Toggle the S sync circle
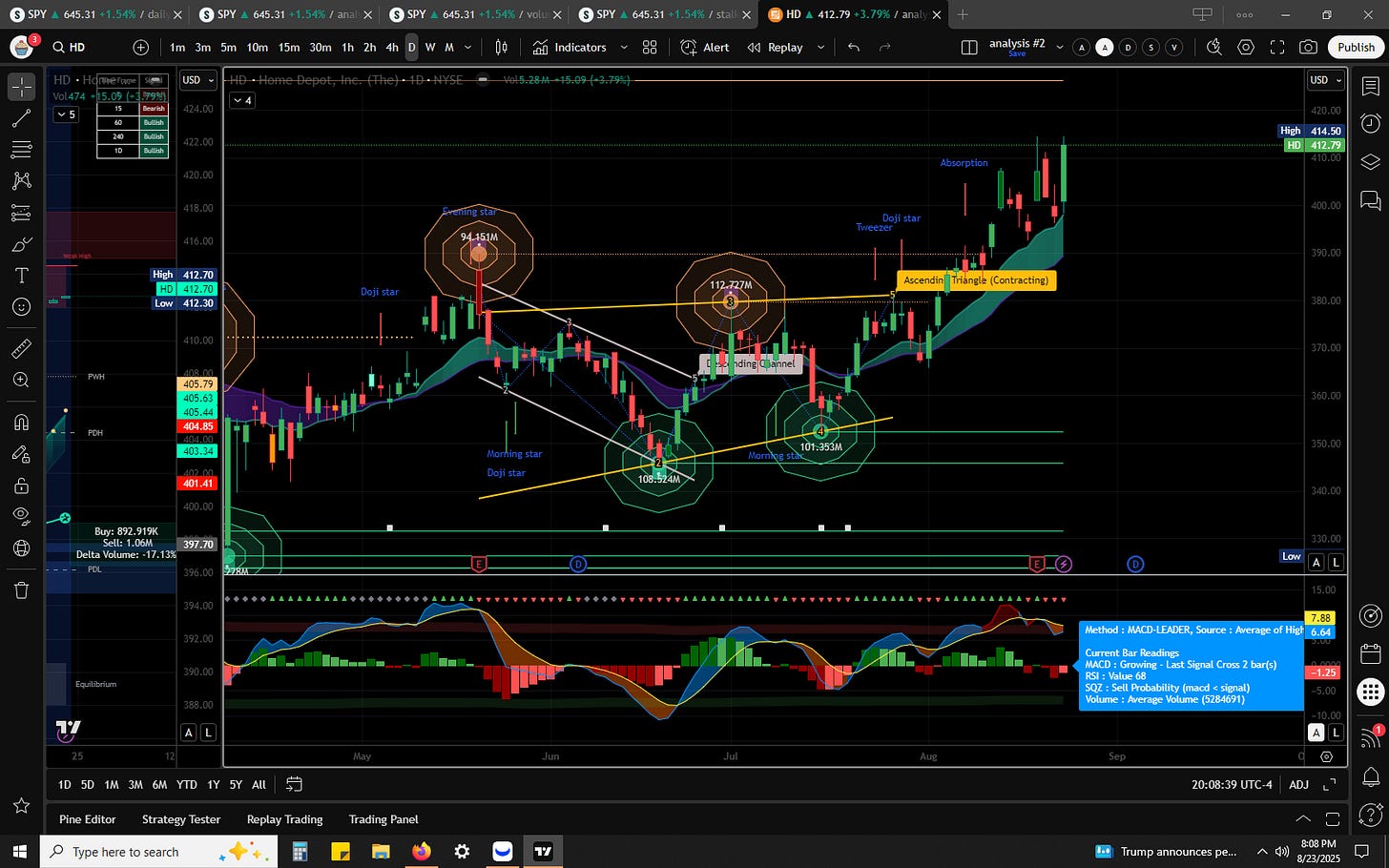 coord(1151,47)
